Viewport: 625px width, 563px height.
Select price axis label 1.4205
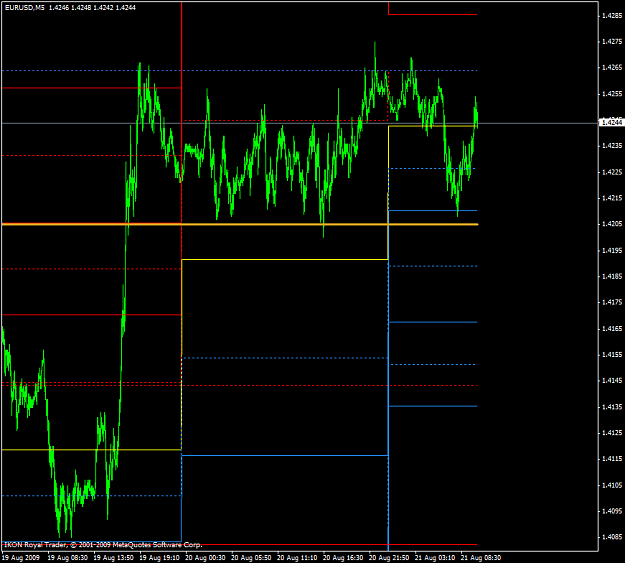[x=612, y=224]
